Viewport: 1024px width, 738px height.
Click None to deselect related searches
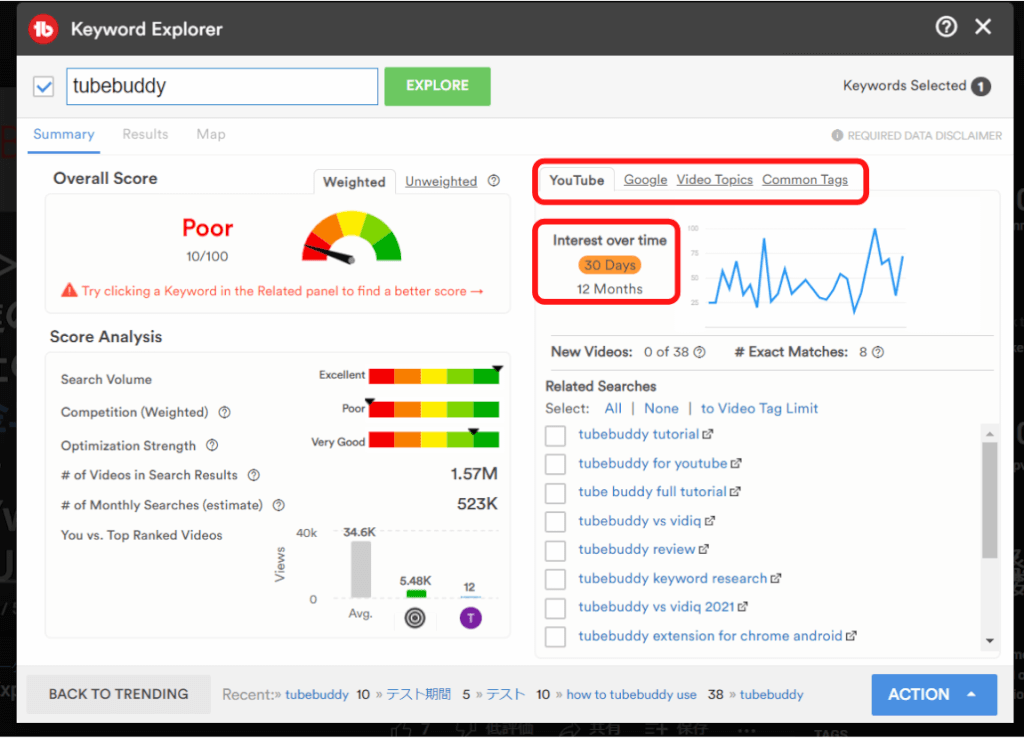(661, 408)
